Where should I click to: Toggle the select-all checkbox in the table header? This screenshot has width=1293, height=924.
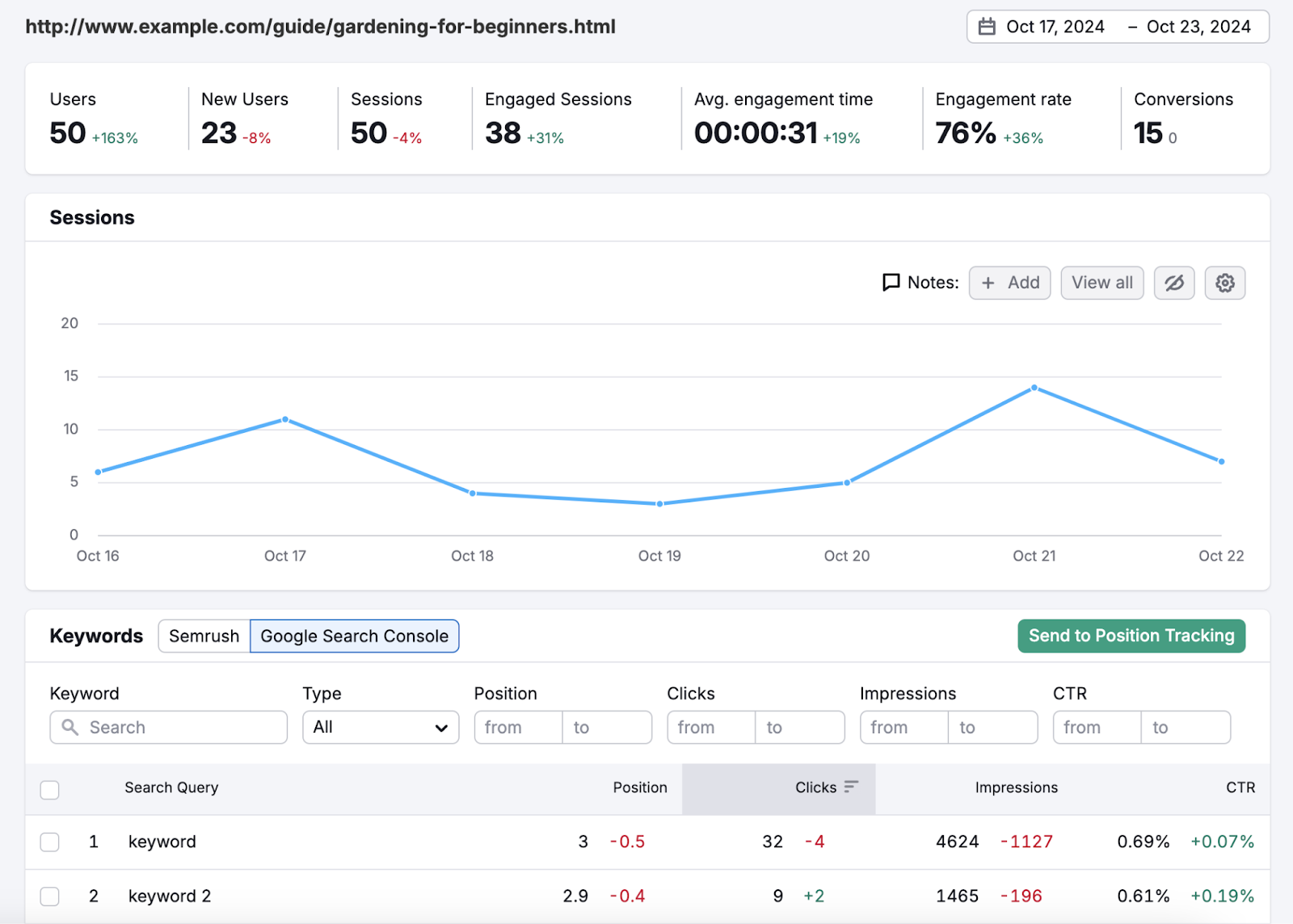click(x=49, y=789)
